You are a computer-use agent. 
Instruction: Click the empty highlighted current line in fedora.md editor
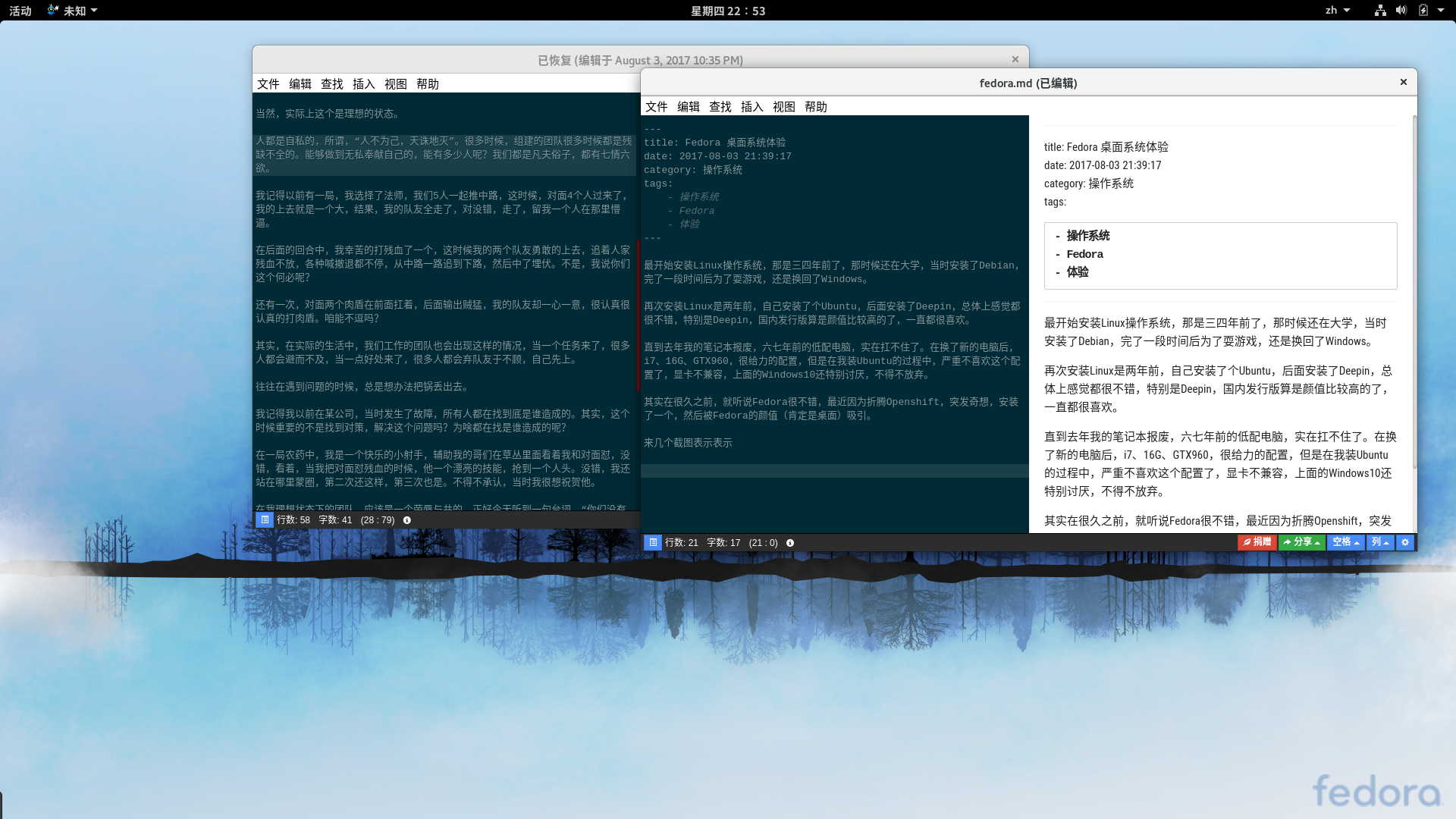coord(834,471)
